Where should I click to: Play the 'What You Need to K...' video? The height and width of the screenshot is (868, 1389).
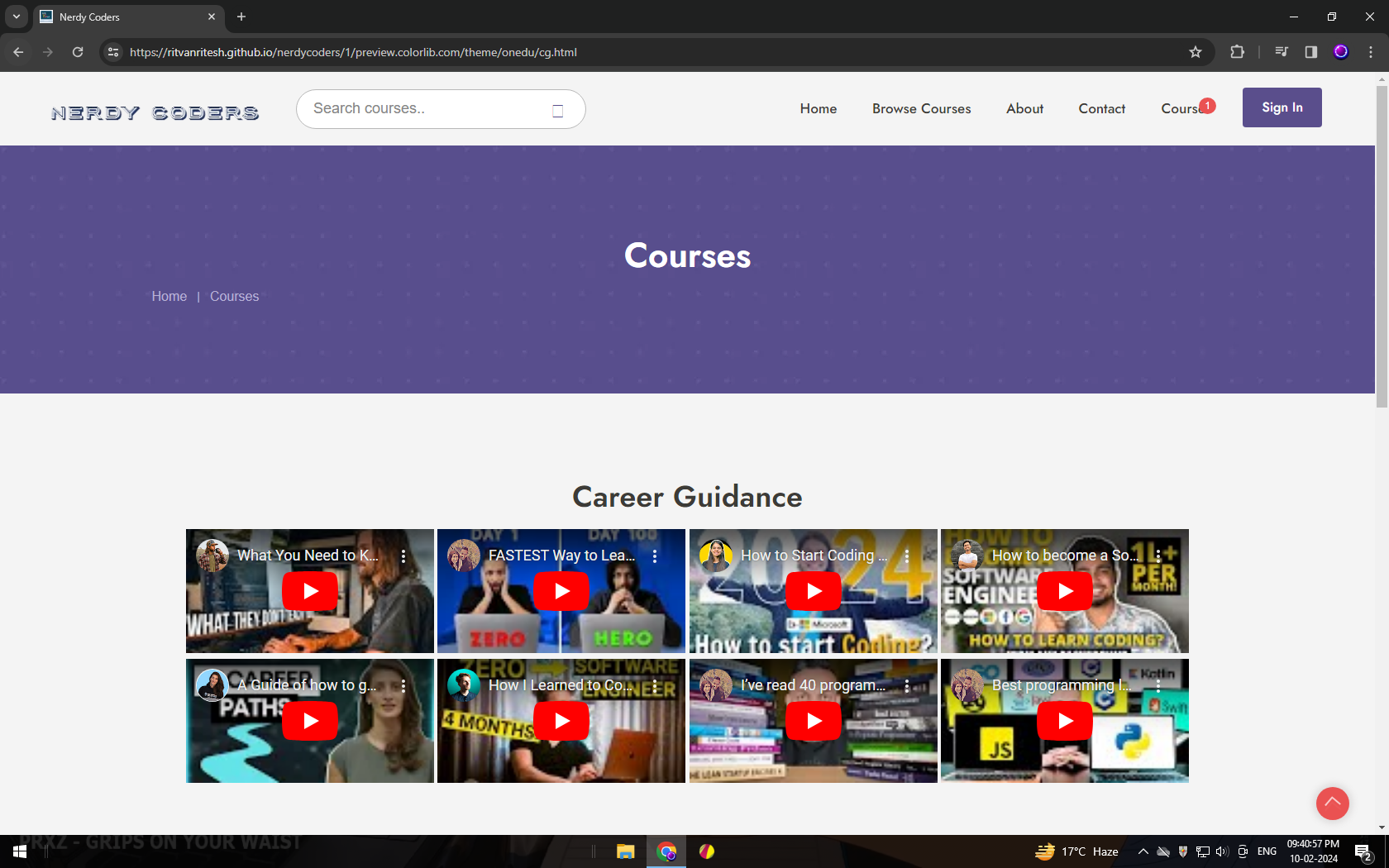[310, 591]
